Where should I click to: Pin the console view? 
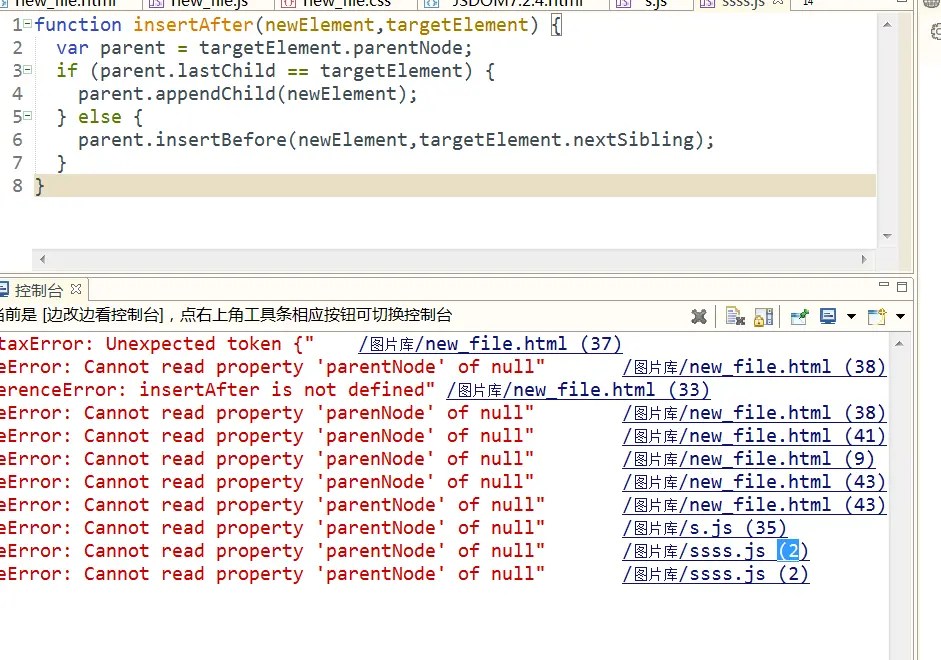pos(798,316)
